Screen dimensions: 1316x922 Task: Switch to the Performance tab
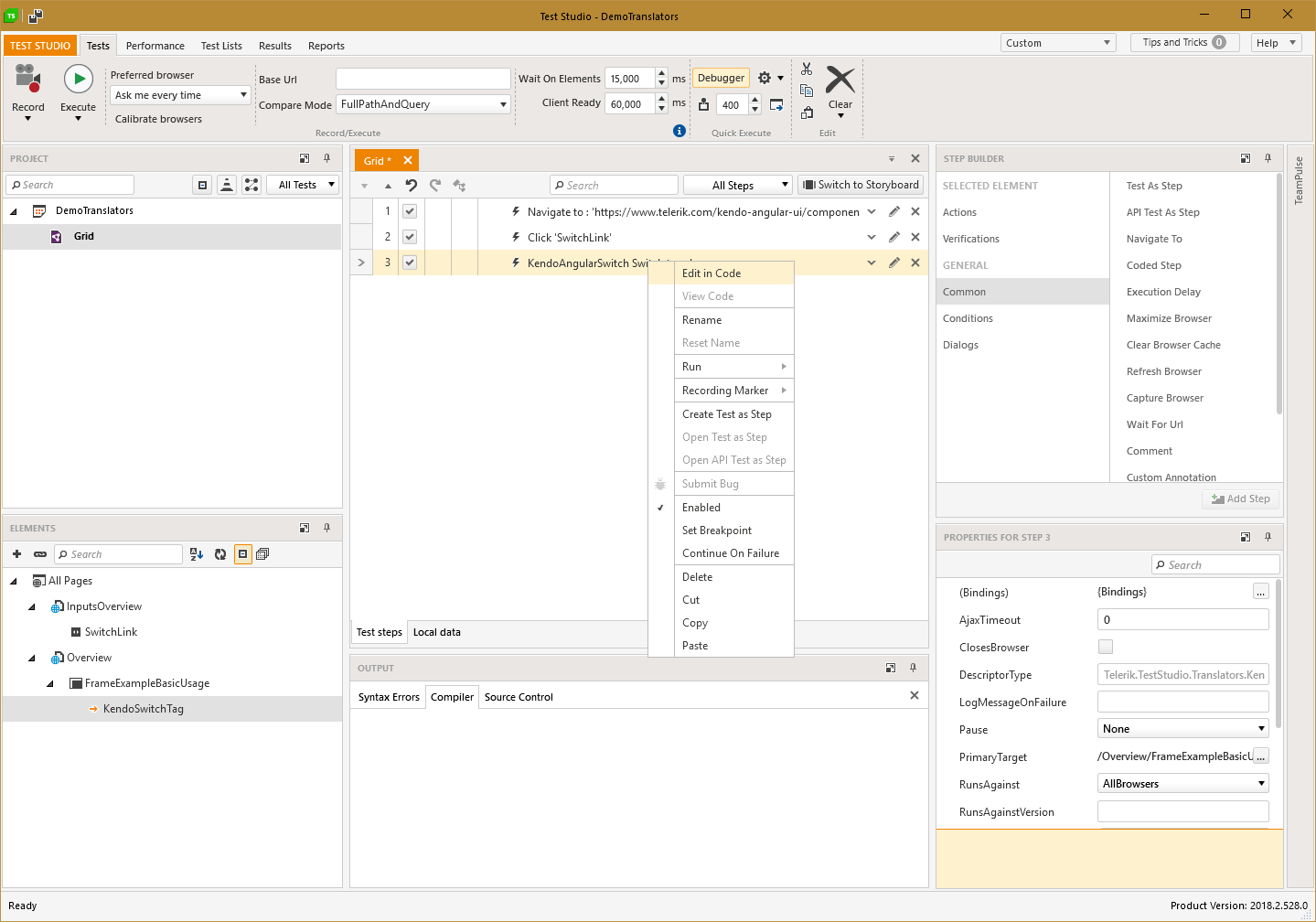(x=155, y=46)
